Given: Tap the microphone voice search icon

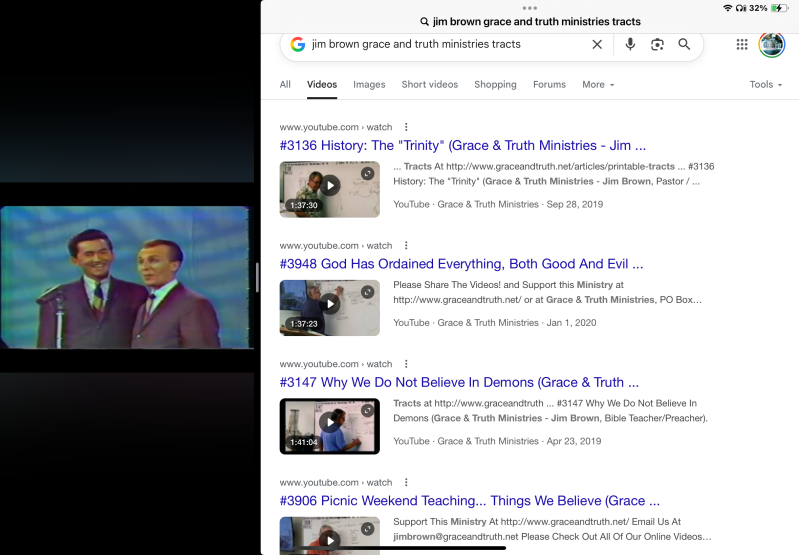Looking at the screenshot, I should [x=630, y=45].
